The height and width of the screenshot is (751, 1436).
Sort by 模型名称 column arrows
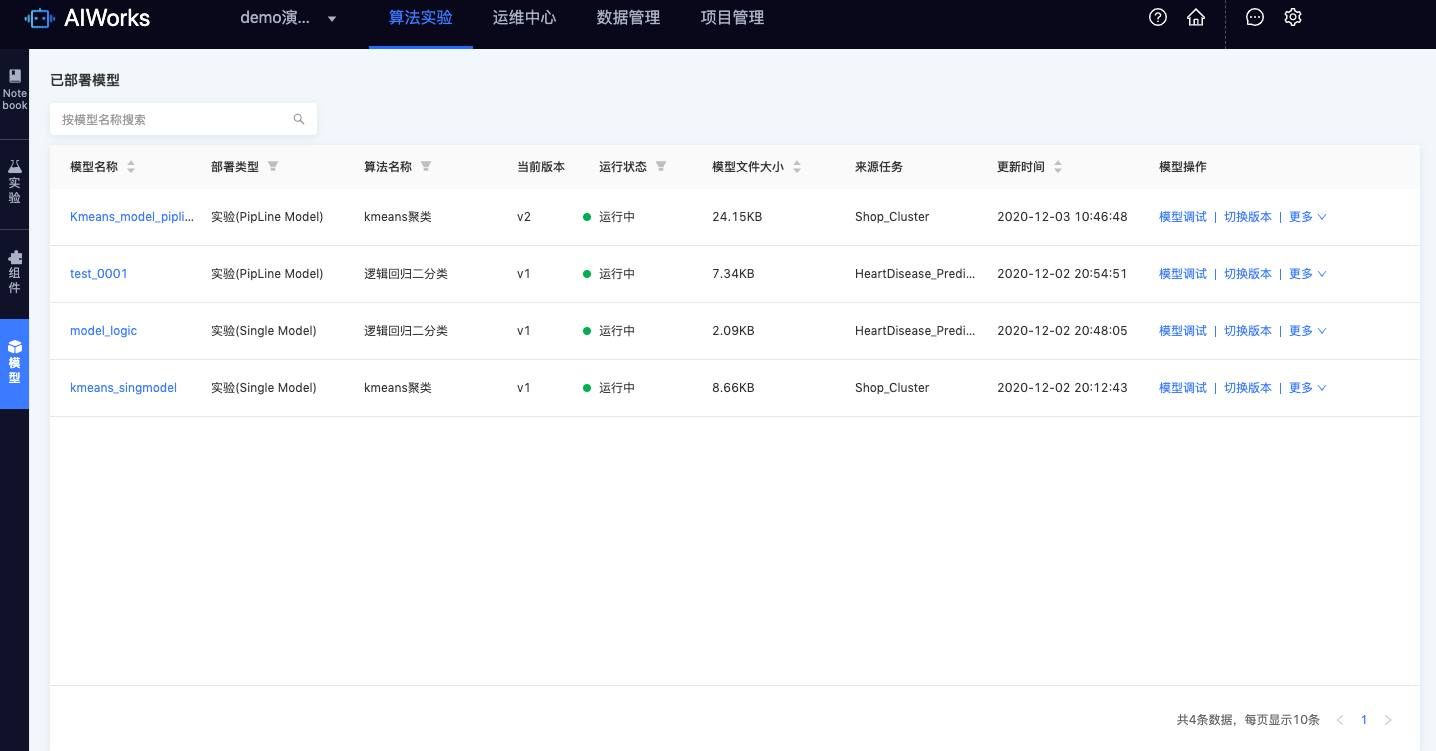click(131, 167)
